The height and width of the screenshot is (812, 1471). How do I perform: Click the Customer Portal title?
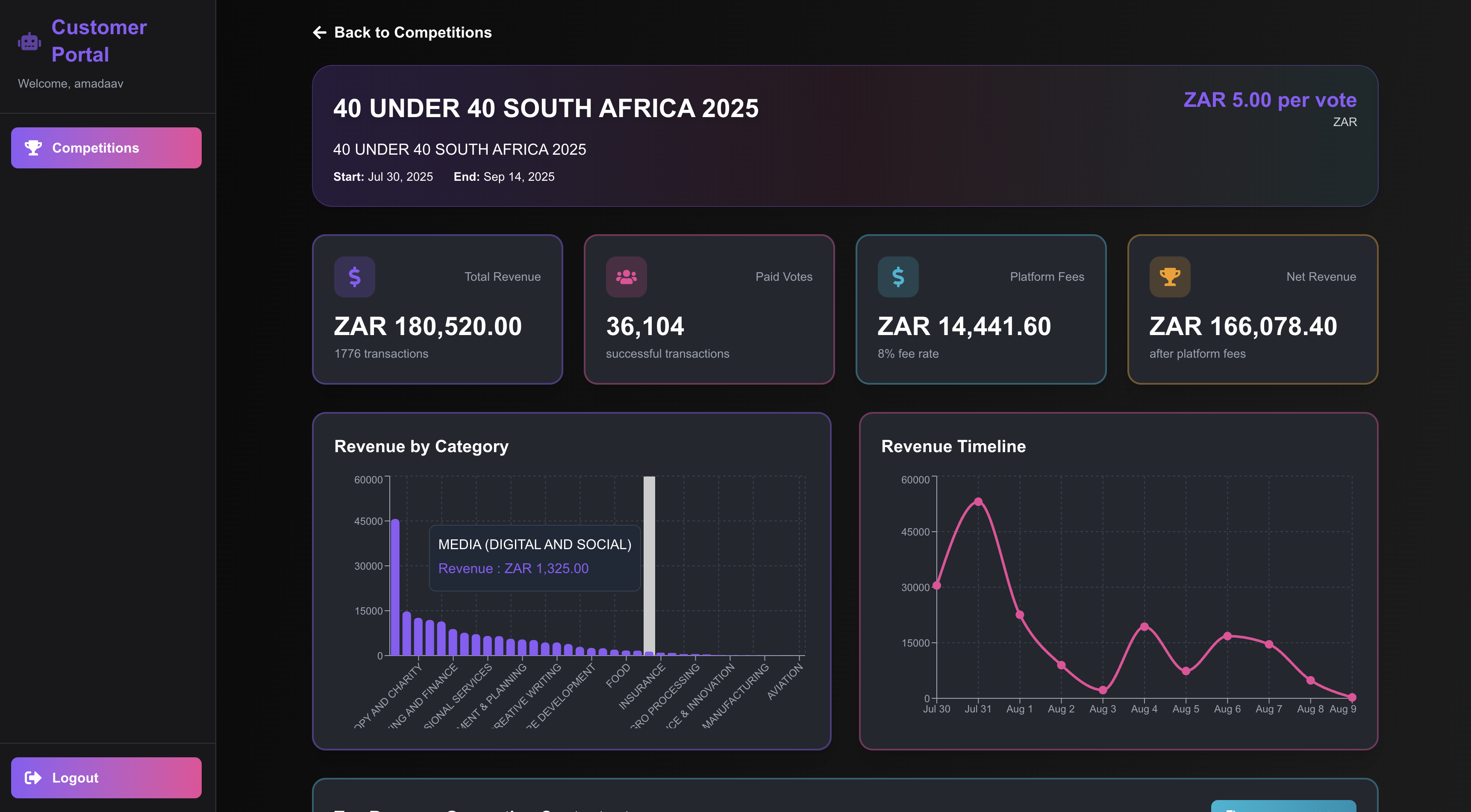[99, 41]
